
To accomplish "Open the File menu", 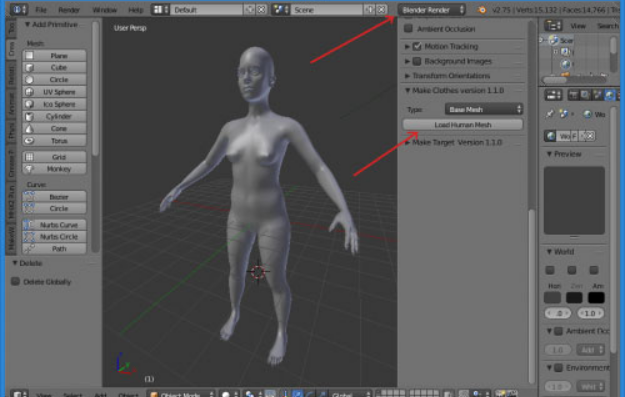I will [x=41, y=10].
